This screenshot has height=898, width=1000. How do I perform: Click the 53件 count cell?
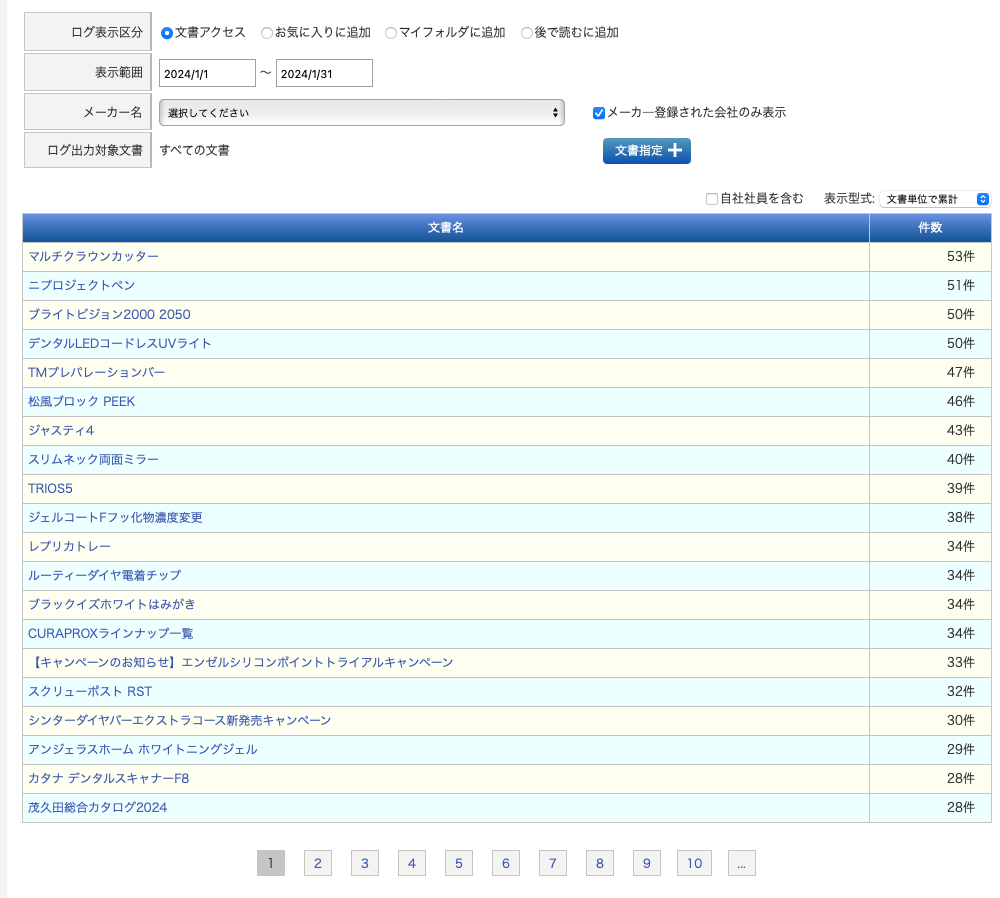930,256
